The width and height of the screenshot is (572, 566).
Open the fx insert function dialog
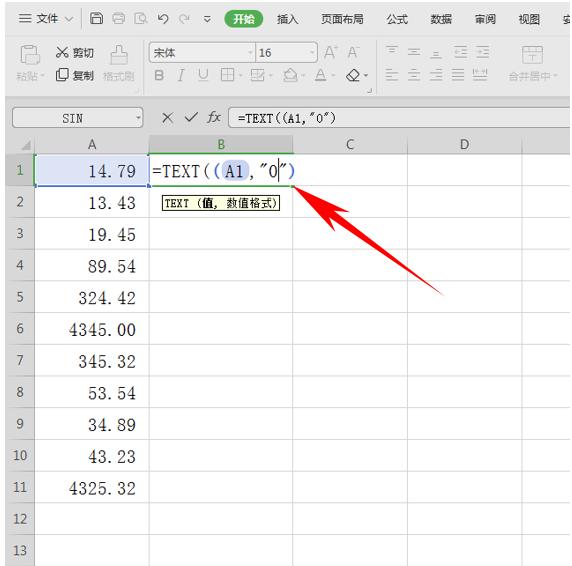pos(214,117)
